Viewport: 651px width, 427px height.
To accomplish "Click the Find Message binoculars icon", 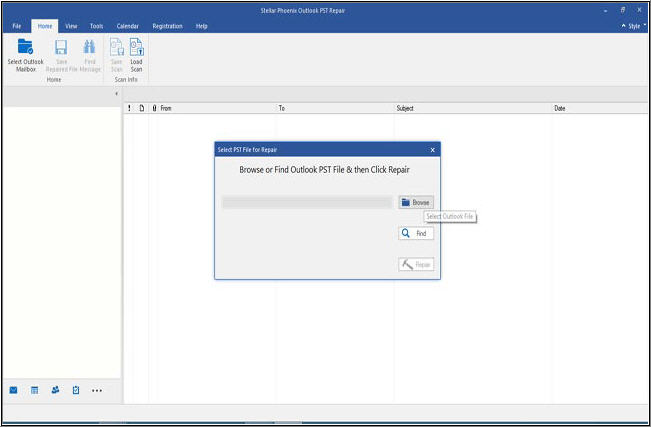I will (89, 47).
